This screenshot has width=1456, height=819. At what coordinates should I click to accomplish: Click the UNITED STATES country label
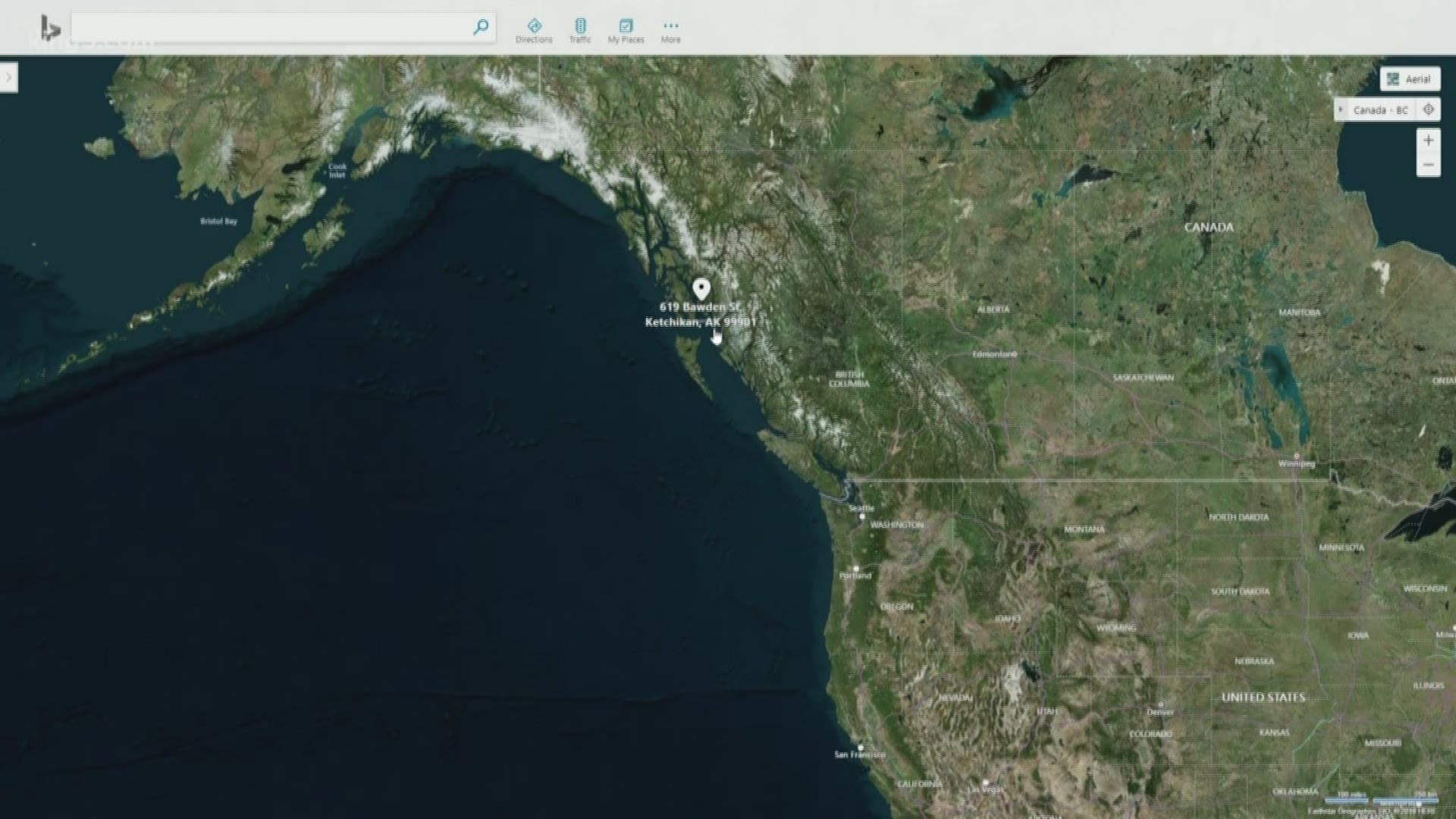1263,697
